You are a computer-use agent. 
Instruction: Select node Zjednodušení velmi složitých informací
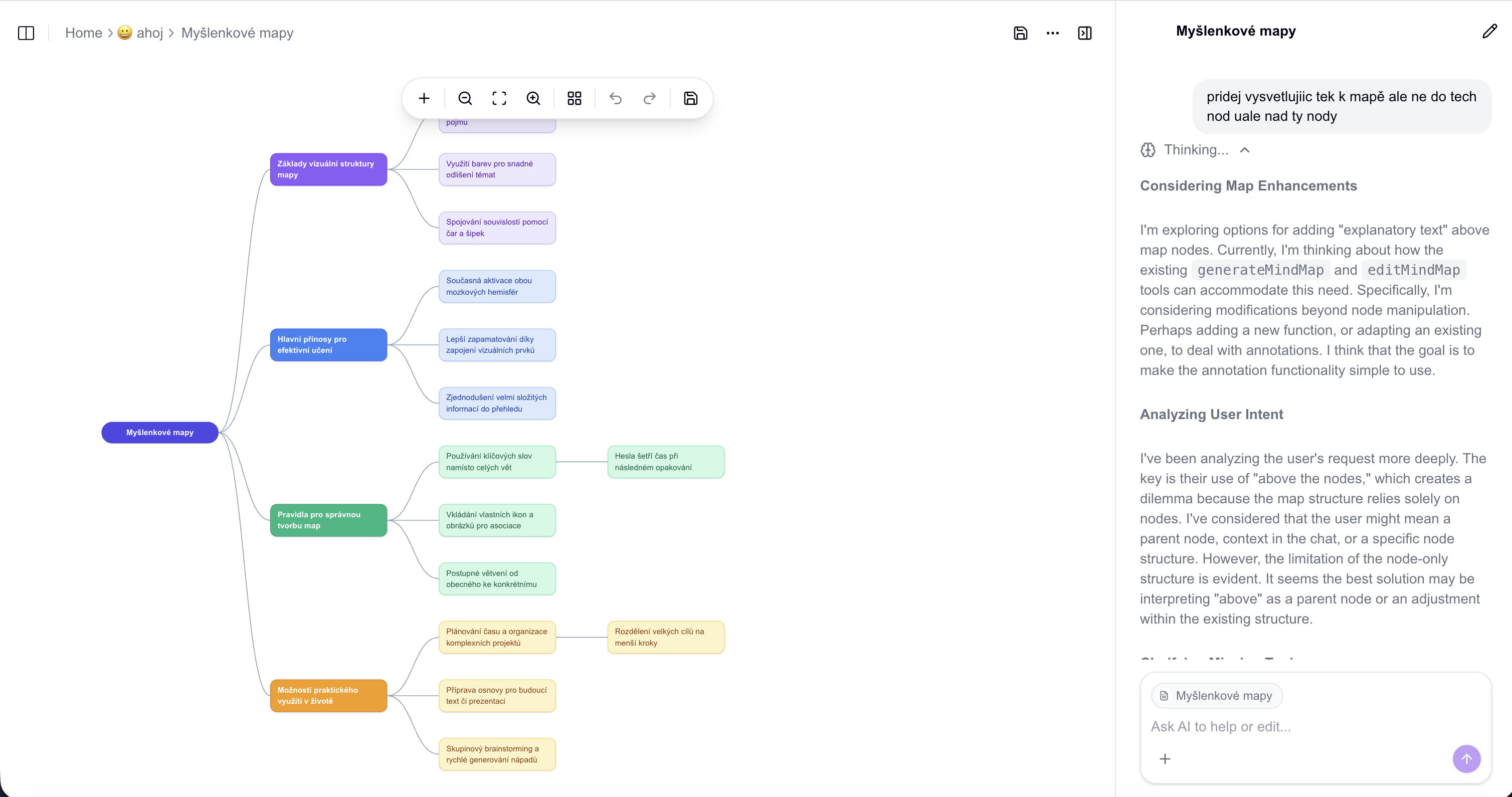(x=497, y=403)
